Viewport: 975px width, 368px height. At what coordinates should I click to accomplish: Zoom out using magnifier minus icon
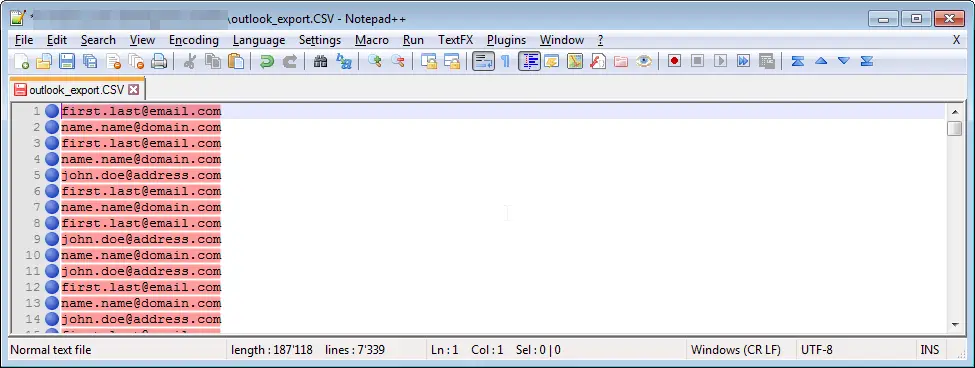pos(397,62)
